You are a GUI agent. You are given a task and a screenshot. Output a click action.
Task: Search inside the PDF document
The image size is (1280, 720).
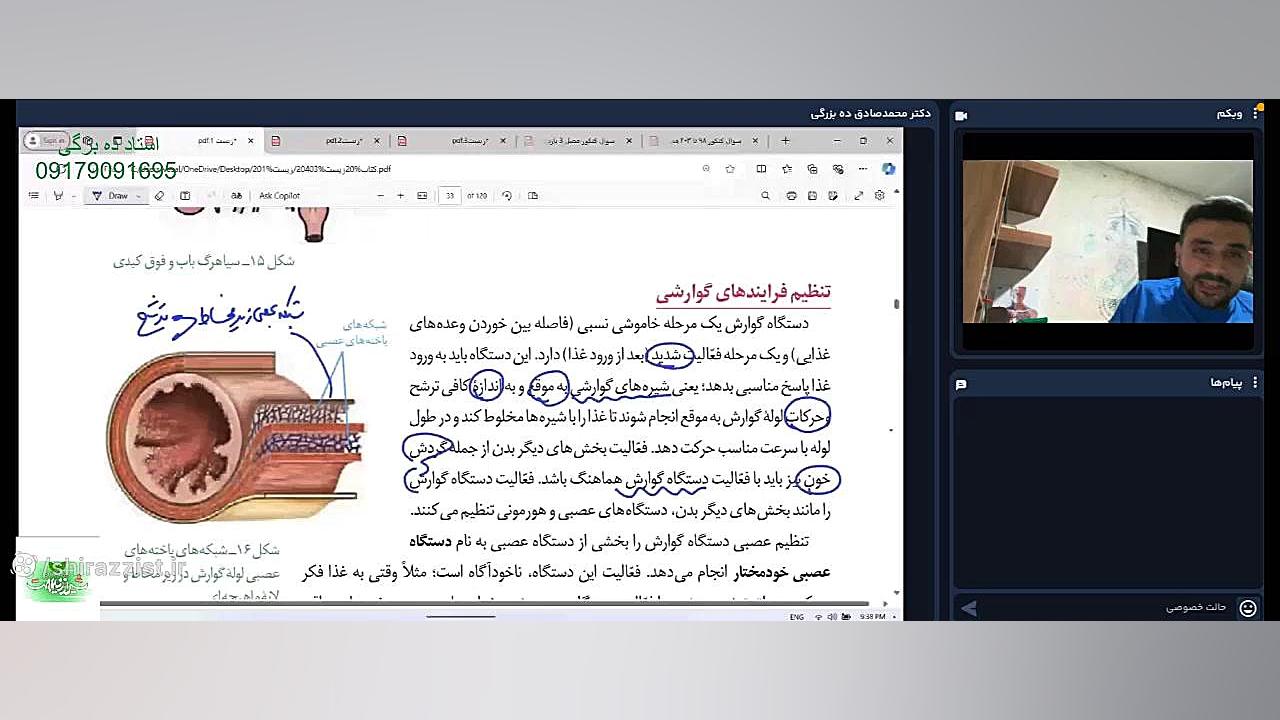click(x=766, y=196)
